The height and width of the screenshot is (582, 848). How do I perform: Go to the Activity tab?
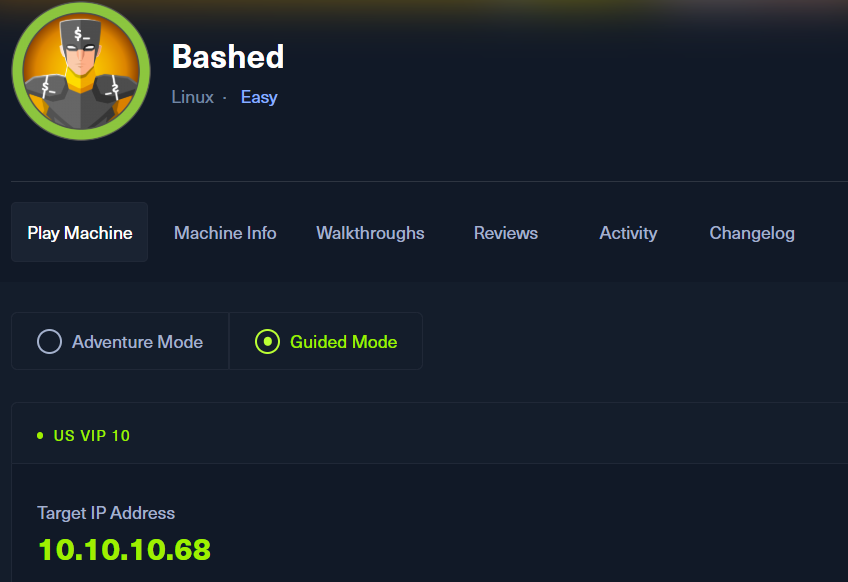click(628, 233)
